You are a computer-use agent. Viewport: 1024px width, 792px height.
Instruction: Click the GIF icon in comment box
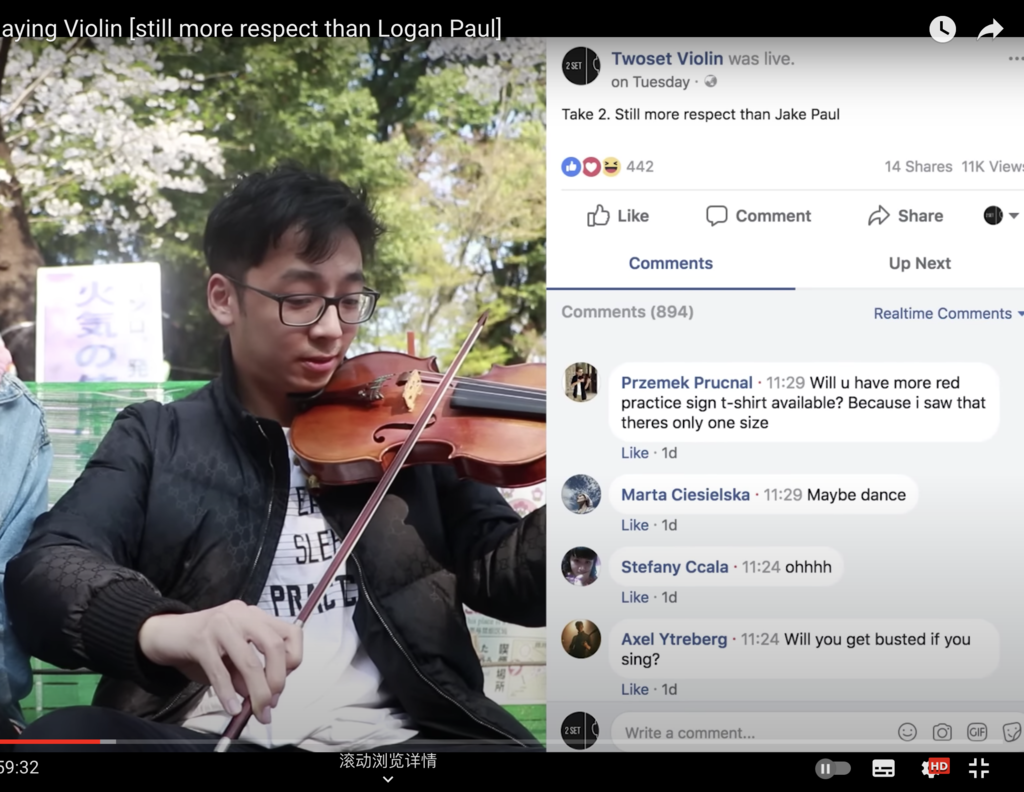click(977, 732)
